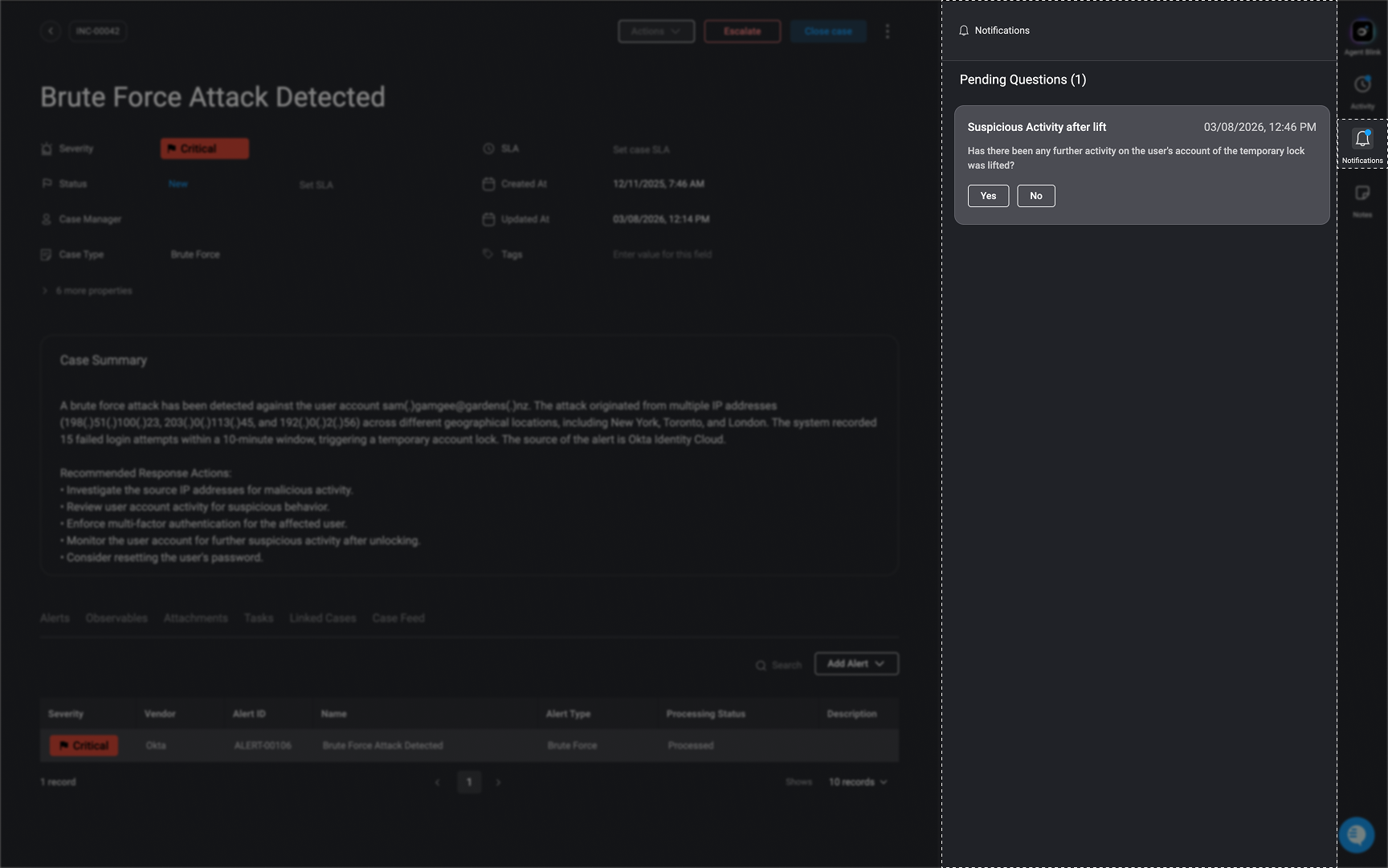Click the Escalate button
The height and width of the screenshot is (868, 1388).
click(742, 31)
